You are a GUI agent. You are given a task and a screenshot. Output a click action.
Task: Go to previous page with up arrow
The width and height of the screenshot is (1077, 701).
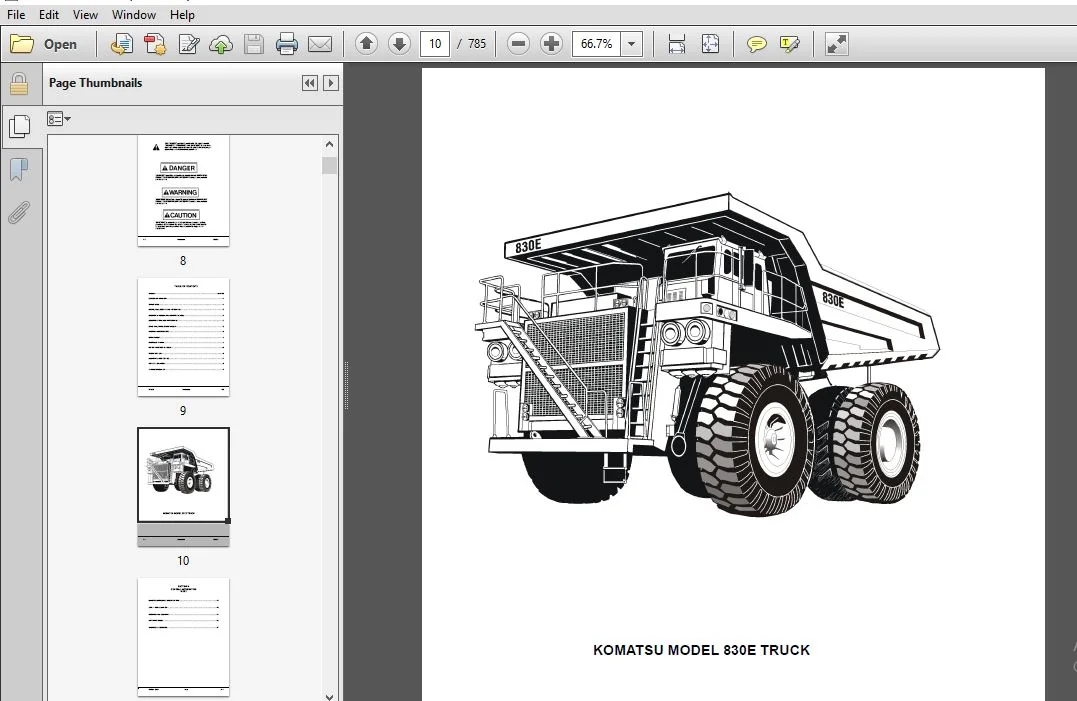coord(366,44)
